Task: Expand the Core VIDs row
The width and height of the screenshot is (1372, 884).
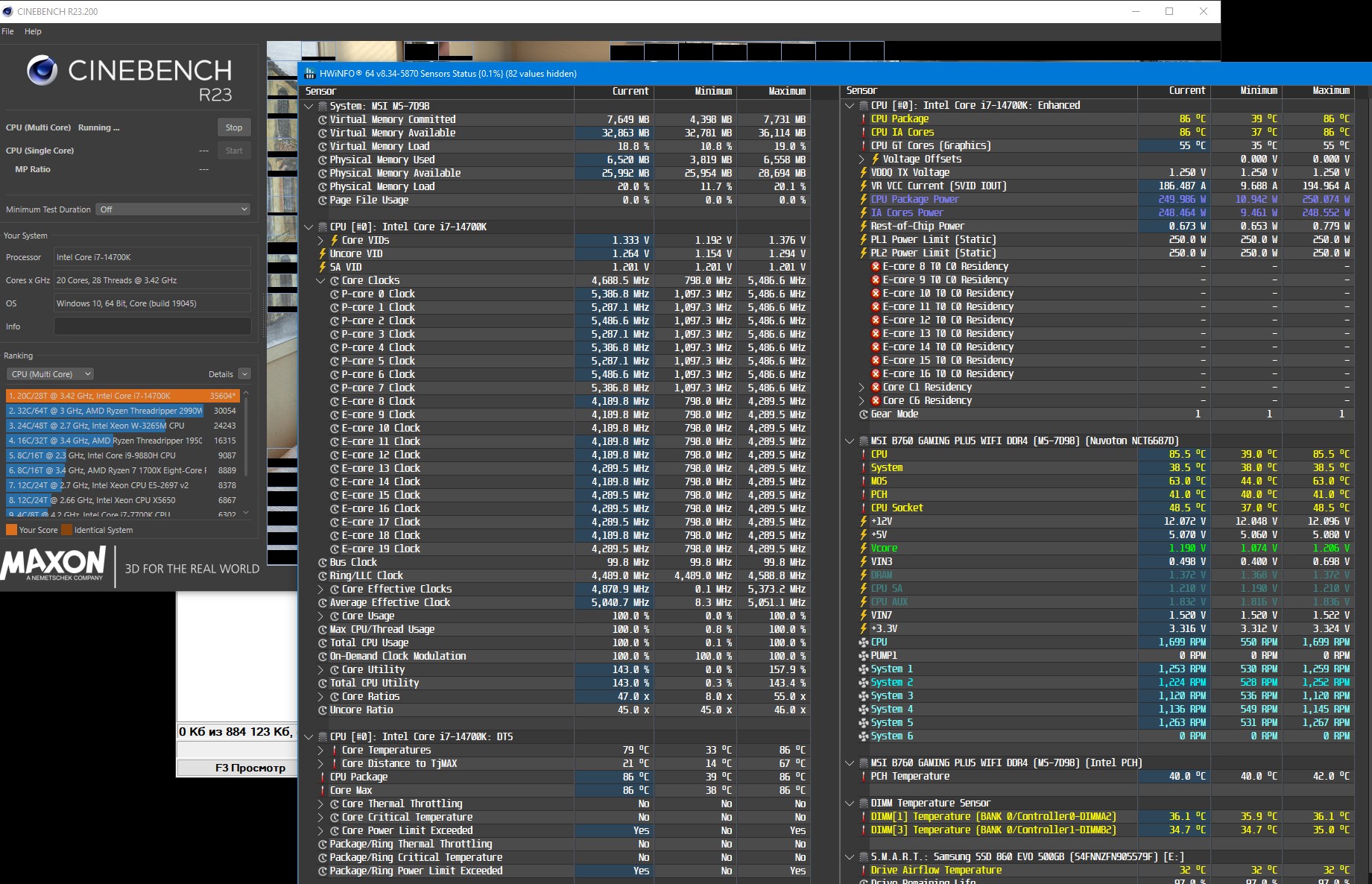Action: (320, 241)
